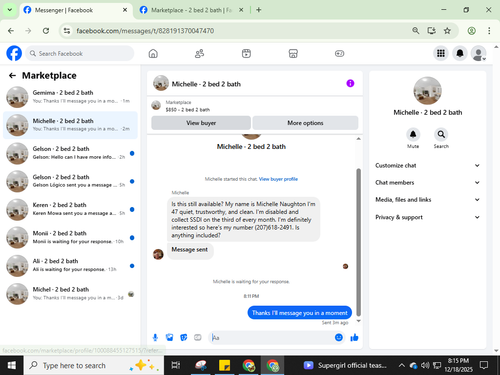Click the Search Facebook field

pos(80,53)
